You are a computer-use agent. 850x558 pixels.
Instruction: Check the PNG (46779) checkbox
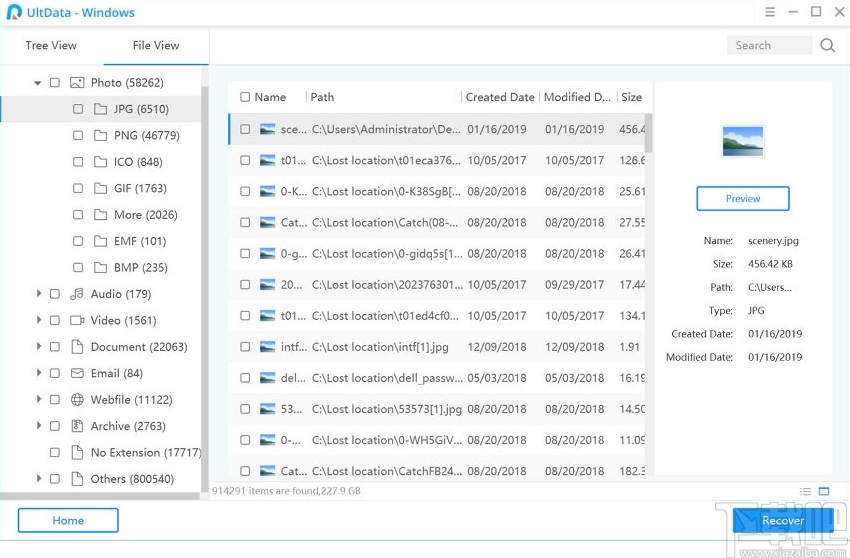(x=78, y=136)
